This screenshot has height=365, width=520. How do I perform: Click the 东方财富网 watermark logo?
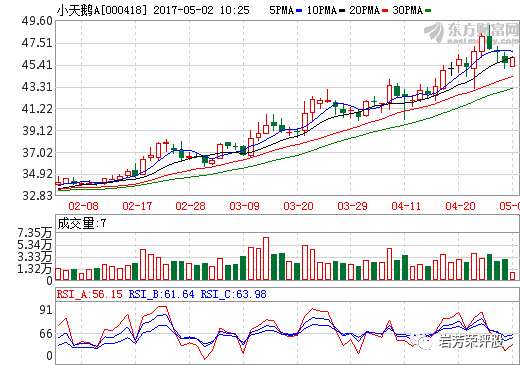pyautogui.click(x=471, y=33)
